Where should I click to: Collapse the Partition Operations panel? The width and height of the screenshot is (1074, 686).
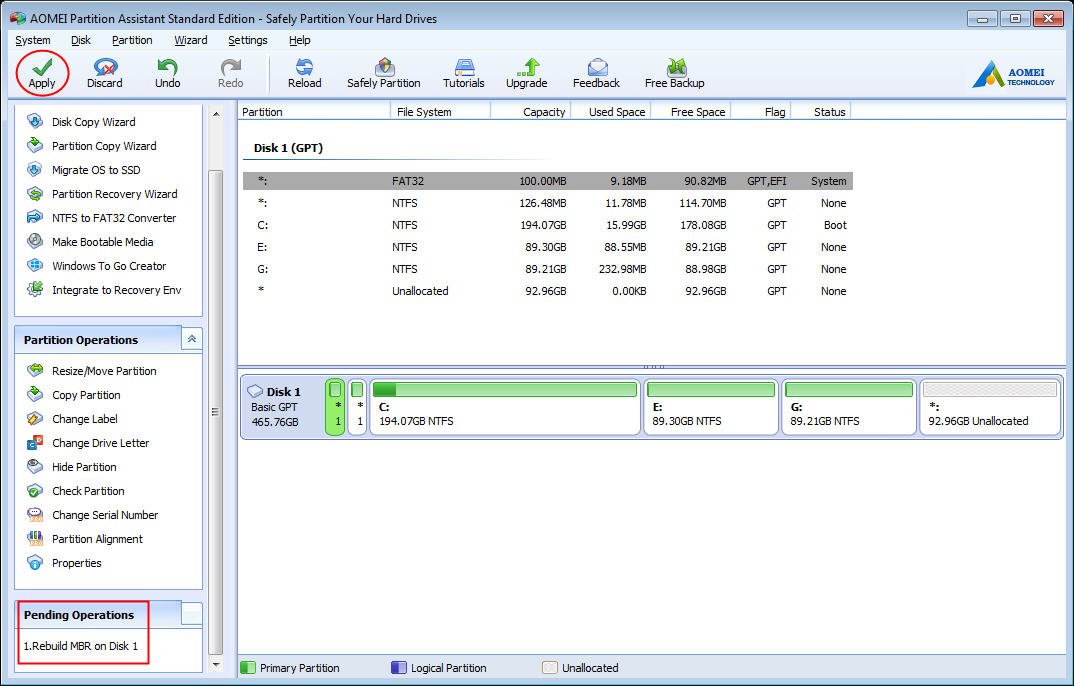[192, 339]
